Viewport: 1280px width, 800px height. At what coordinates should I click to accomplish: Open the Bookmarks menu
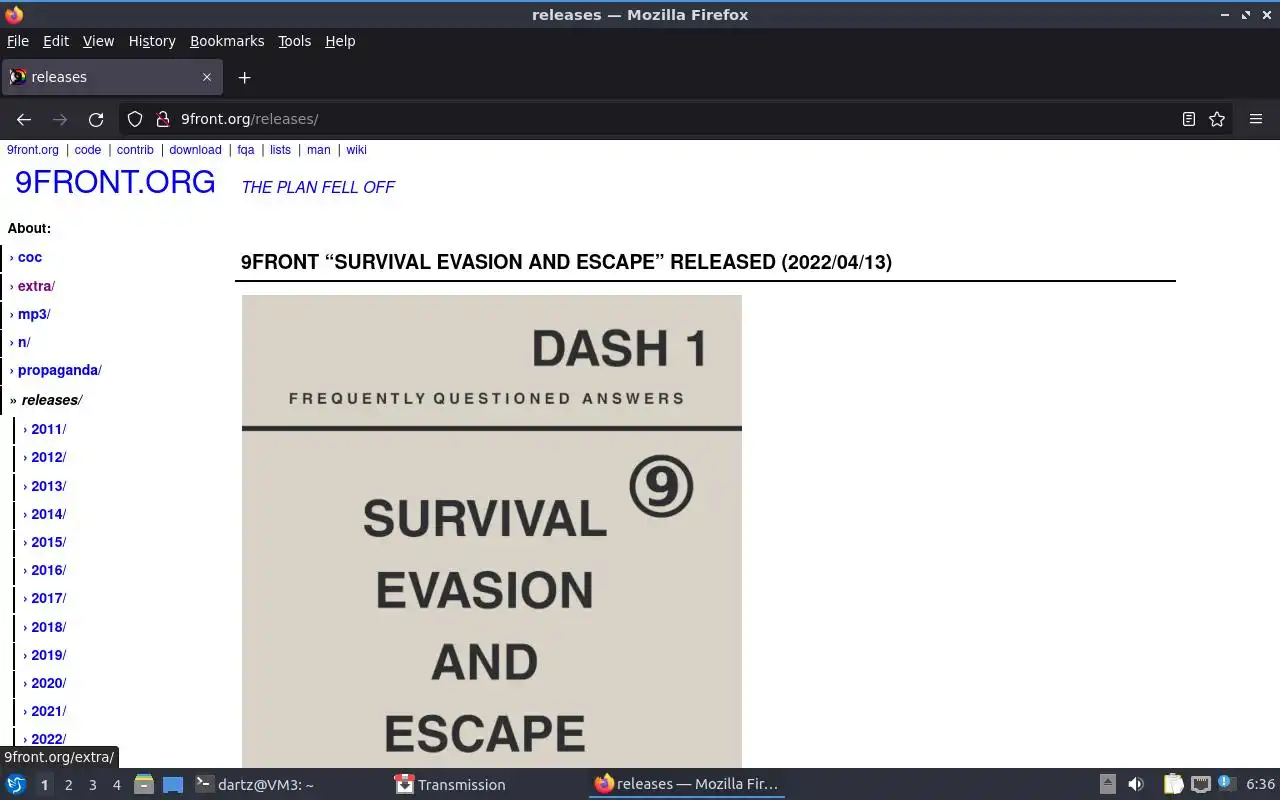point(227,41)
